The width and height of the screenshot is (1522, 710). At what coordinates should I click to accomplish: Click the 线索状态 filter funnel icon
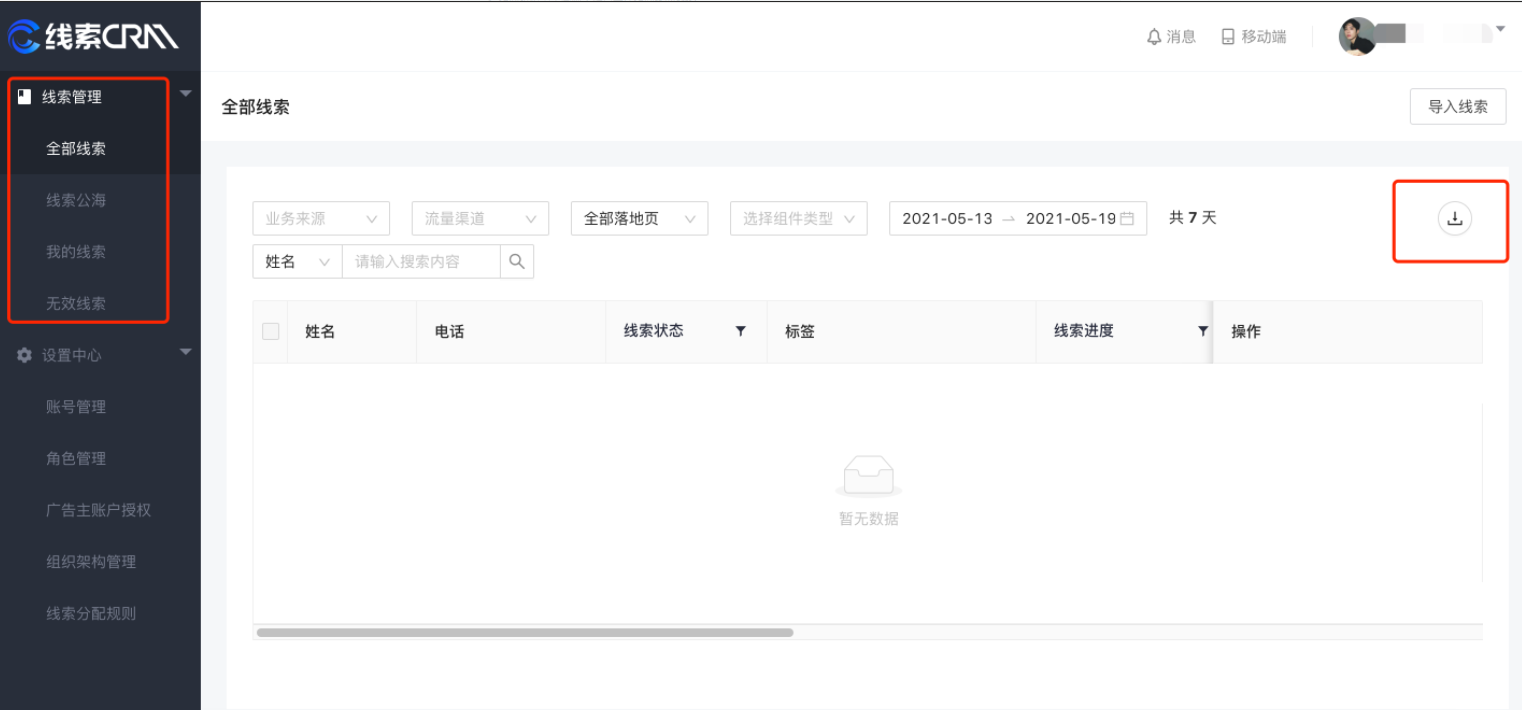[x=741, y=331]
